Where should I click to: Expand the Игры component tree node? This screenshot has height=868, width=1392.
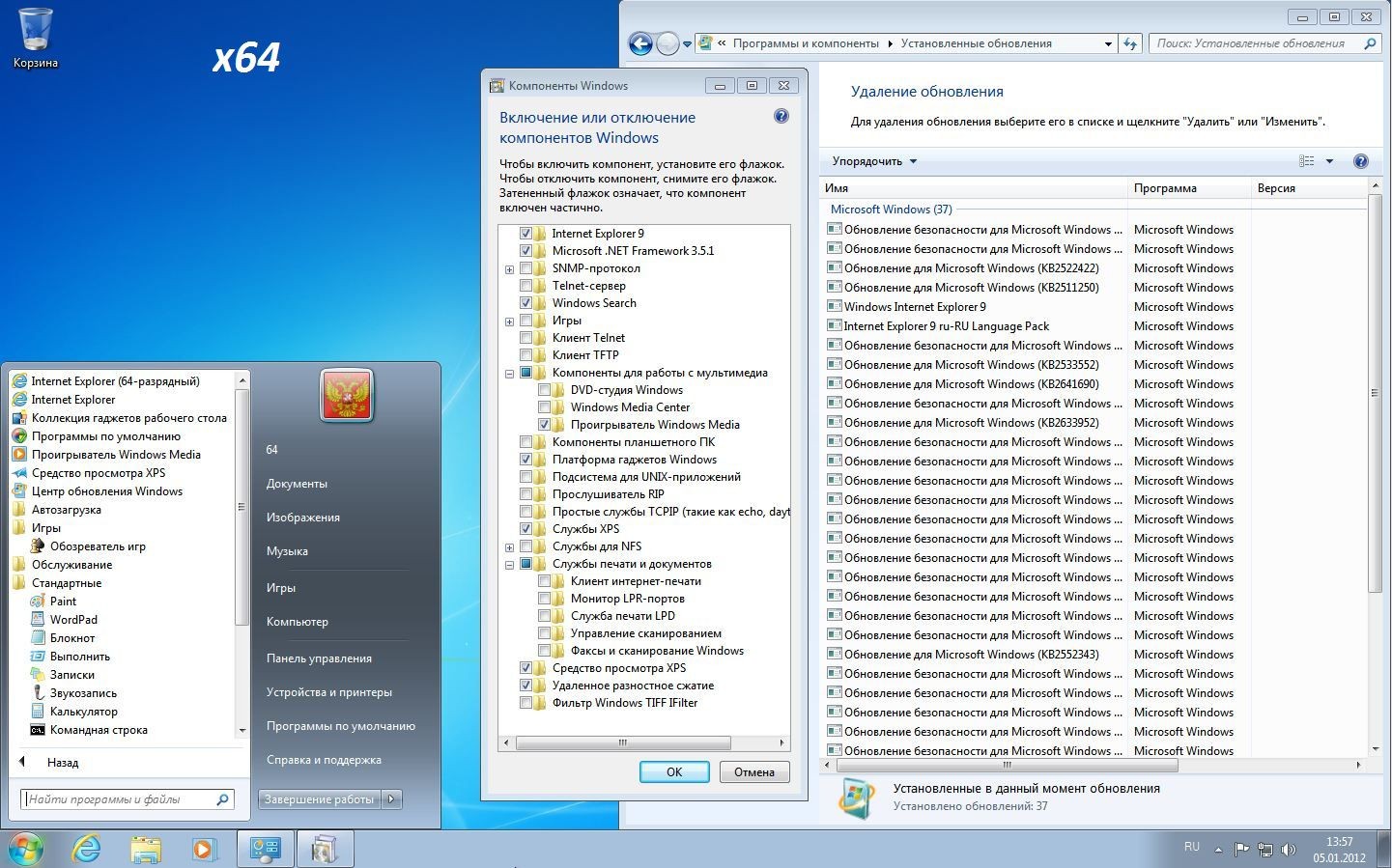click(509, 322)
